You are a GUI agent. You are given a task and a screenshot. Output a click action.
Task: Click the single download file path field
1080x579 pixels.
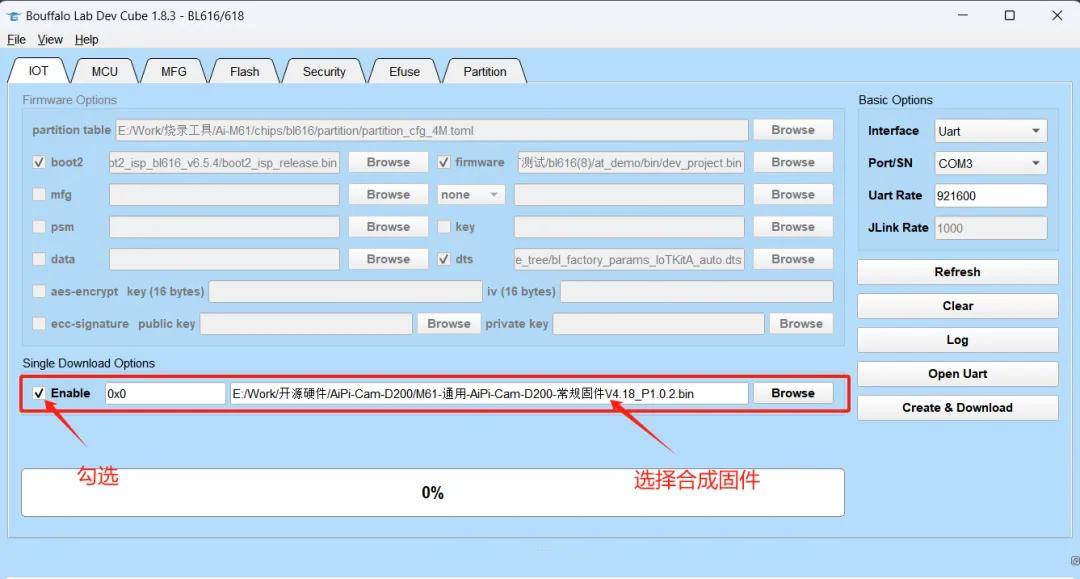pos(489,393)
